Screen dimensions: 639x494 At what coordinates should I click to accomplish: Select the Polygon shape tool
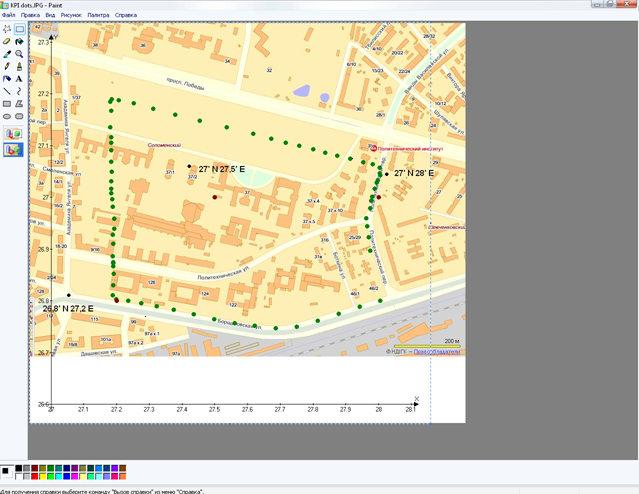(19, 104)
